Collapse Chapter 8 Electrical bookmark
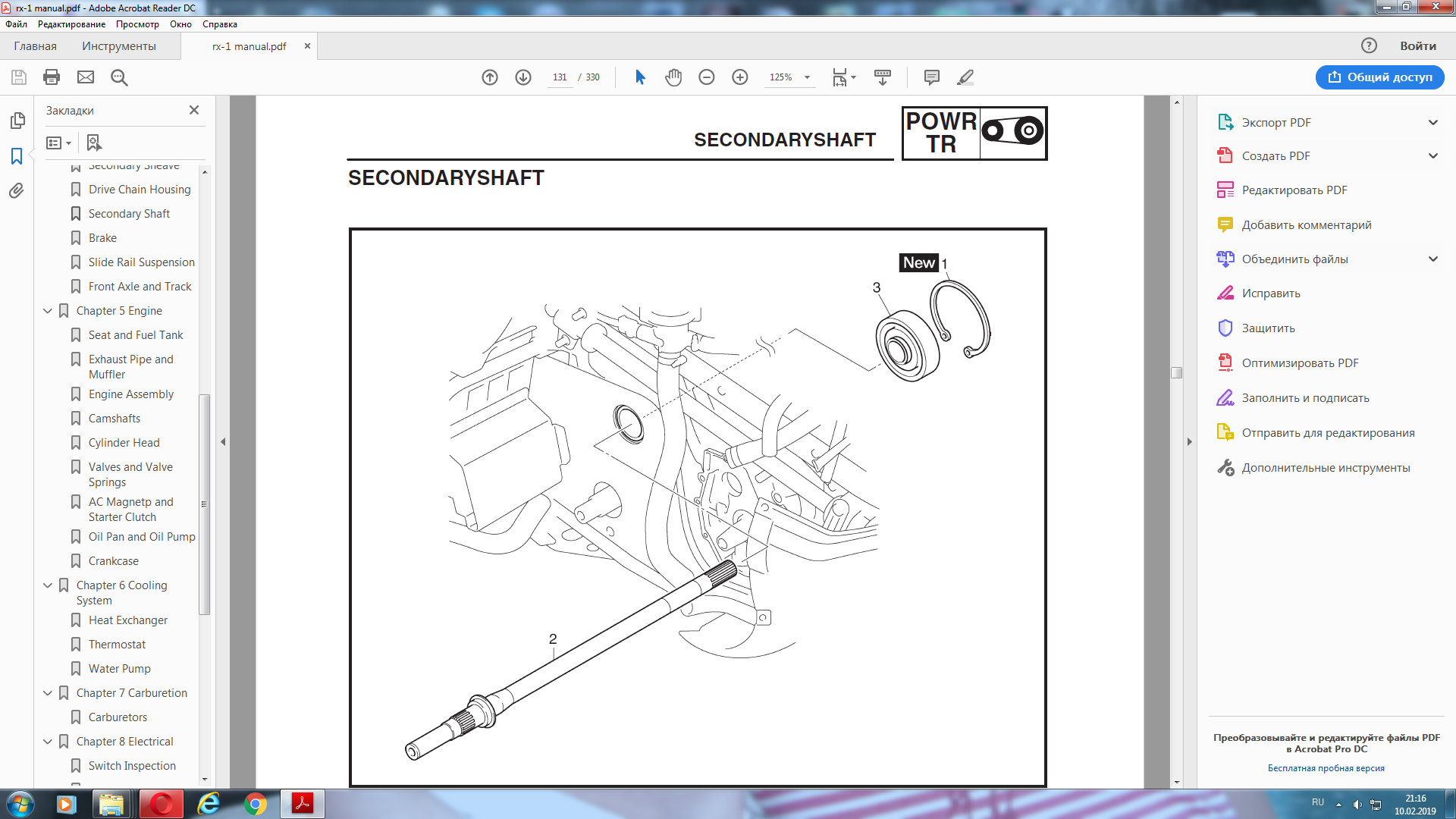This screenshot has width=1456, height=819. (48, 742)
